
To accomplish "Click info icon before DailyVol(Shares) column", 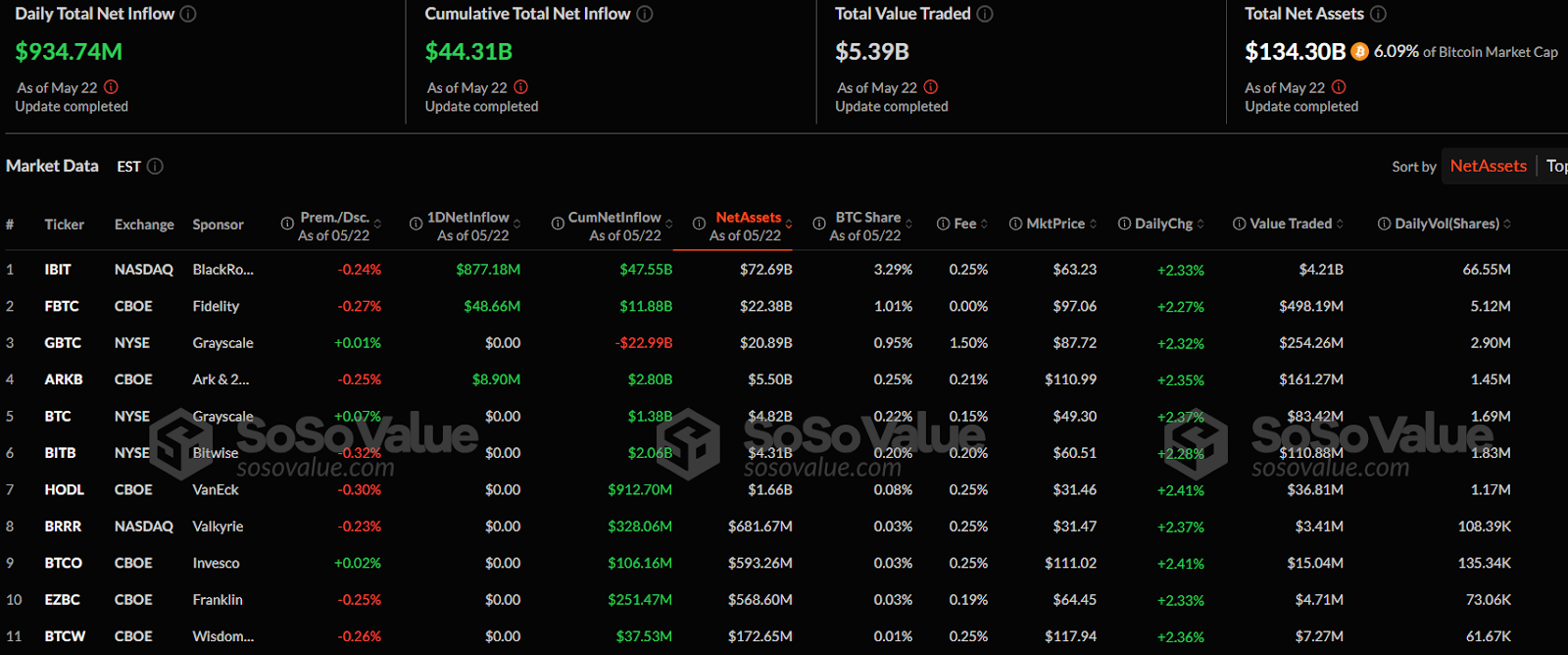I will click(1384, 224).
